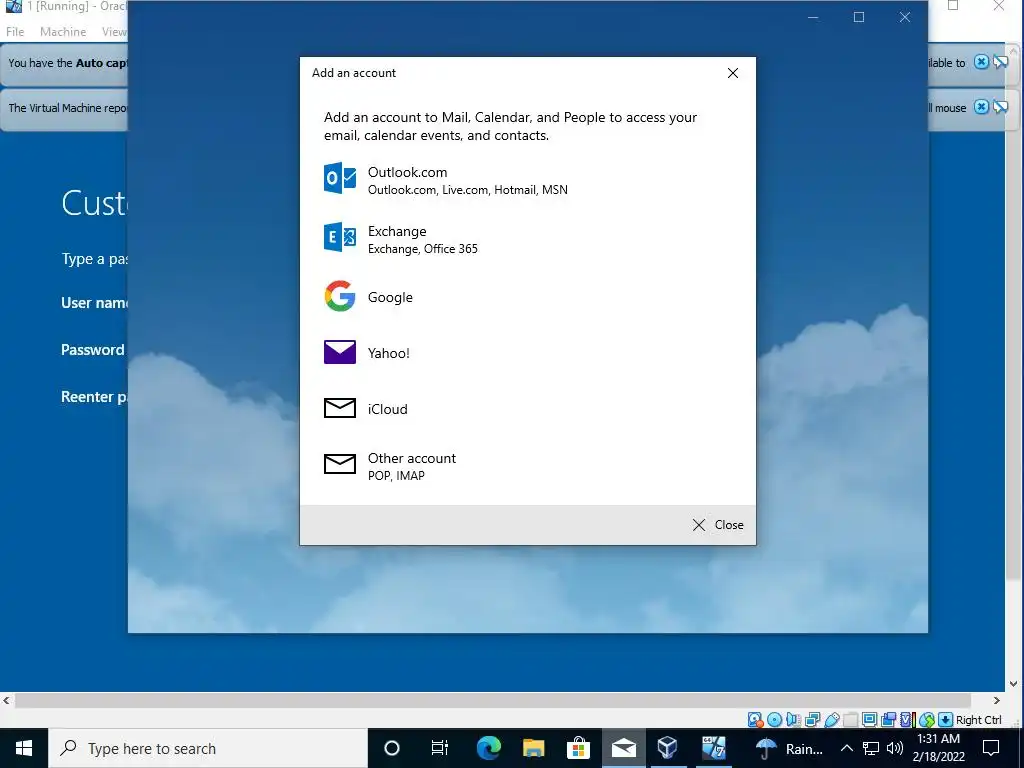
Task: Click VirtualBox keyboard capture arrow indicator
Action: [945, 720]
